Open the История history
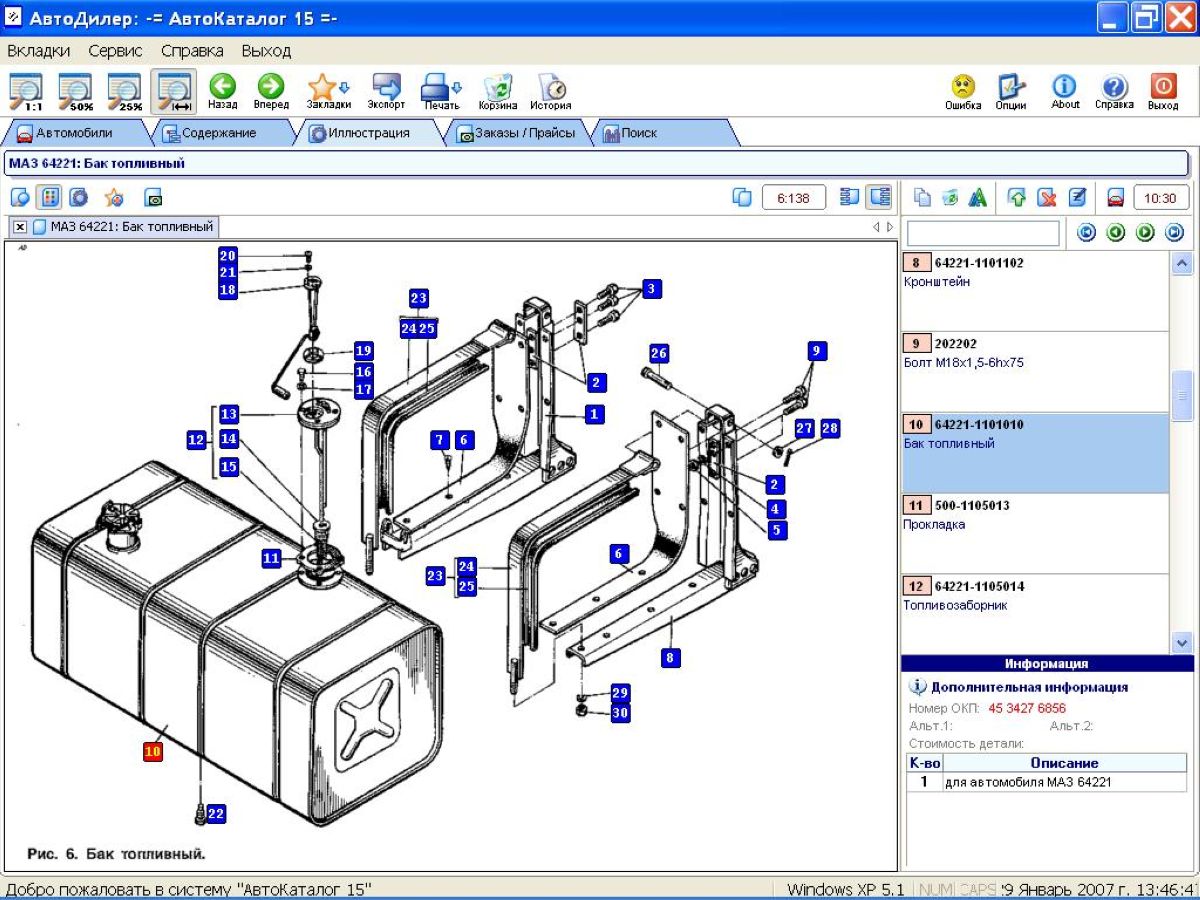The height and width of the screenshot is (900, 1200). point(551,91)
